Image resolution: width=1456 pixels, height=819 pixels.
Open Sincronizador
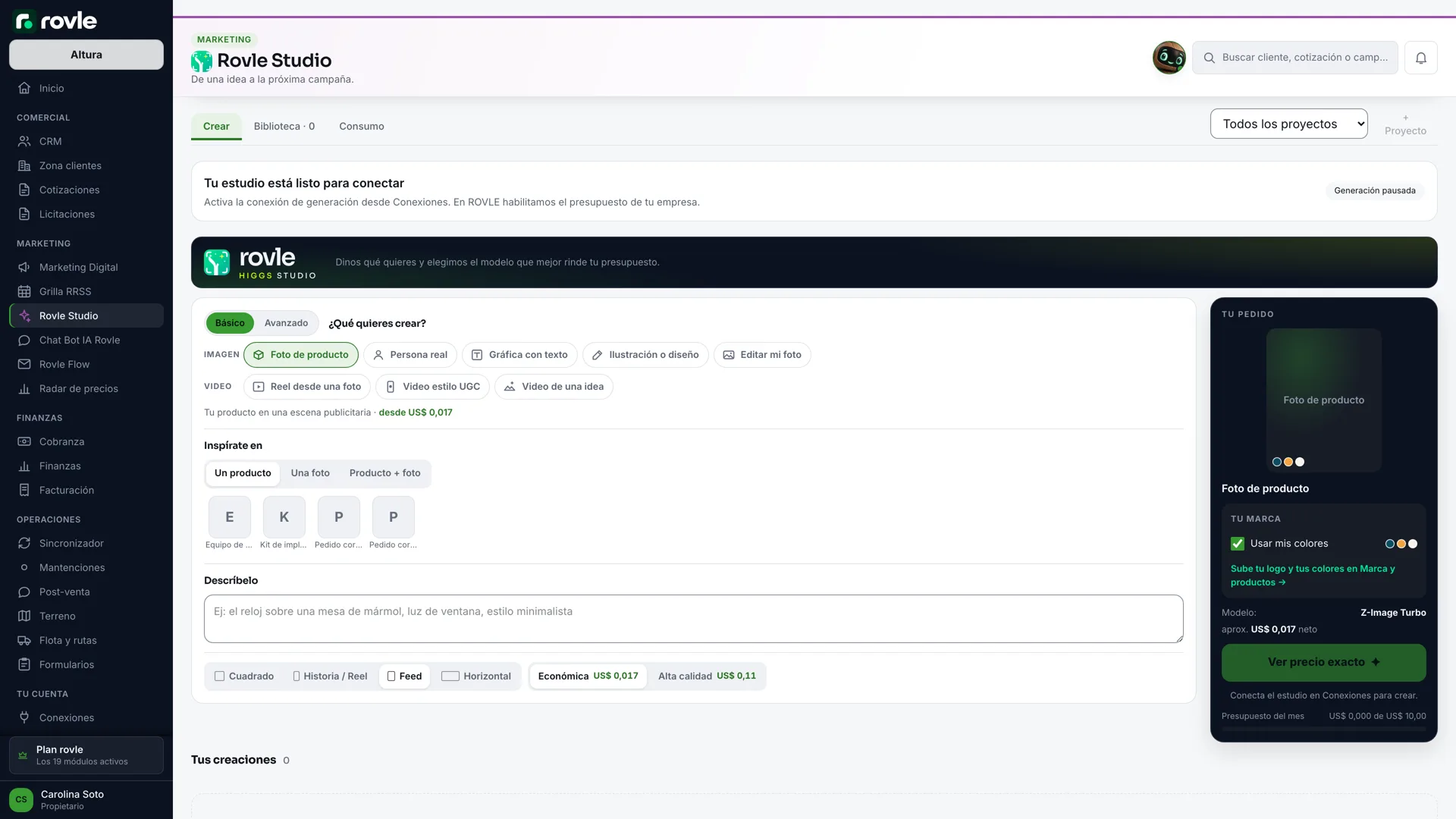(x=86, y=543)
